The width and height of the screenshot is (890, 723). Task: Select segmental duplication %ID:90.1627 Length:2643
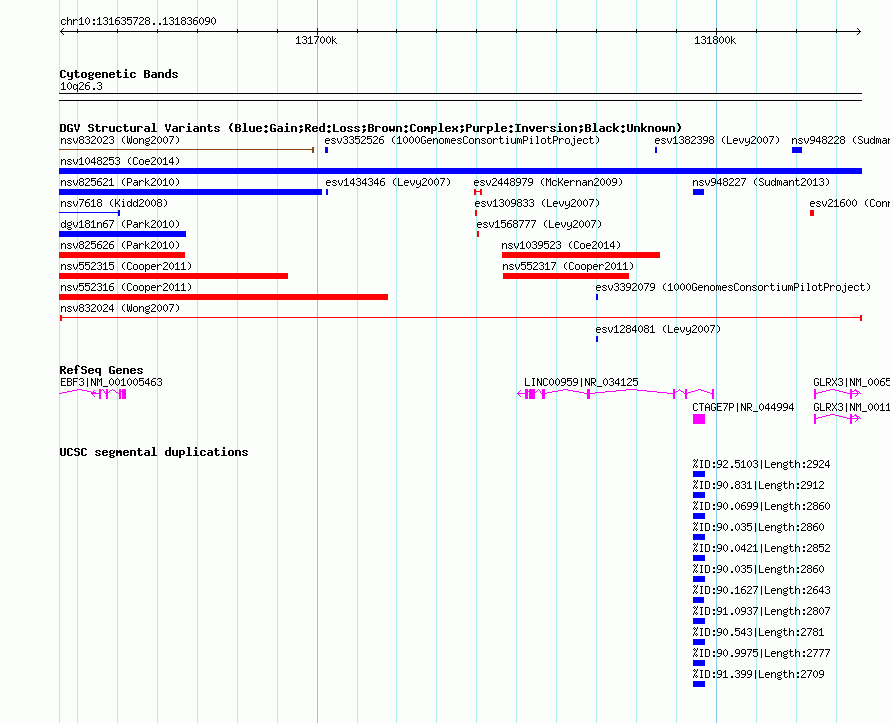click(699, 600)
